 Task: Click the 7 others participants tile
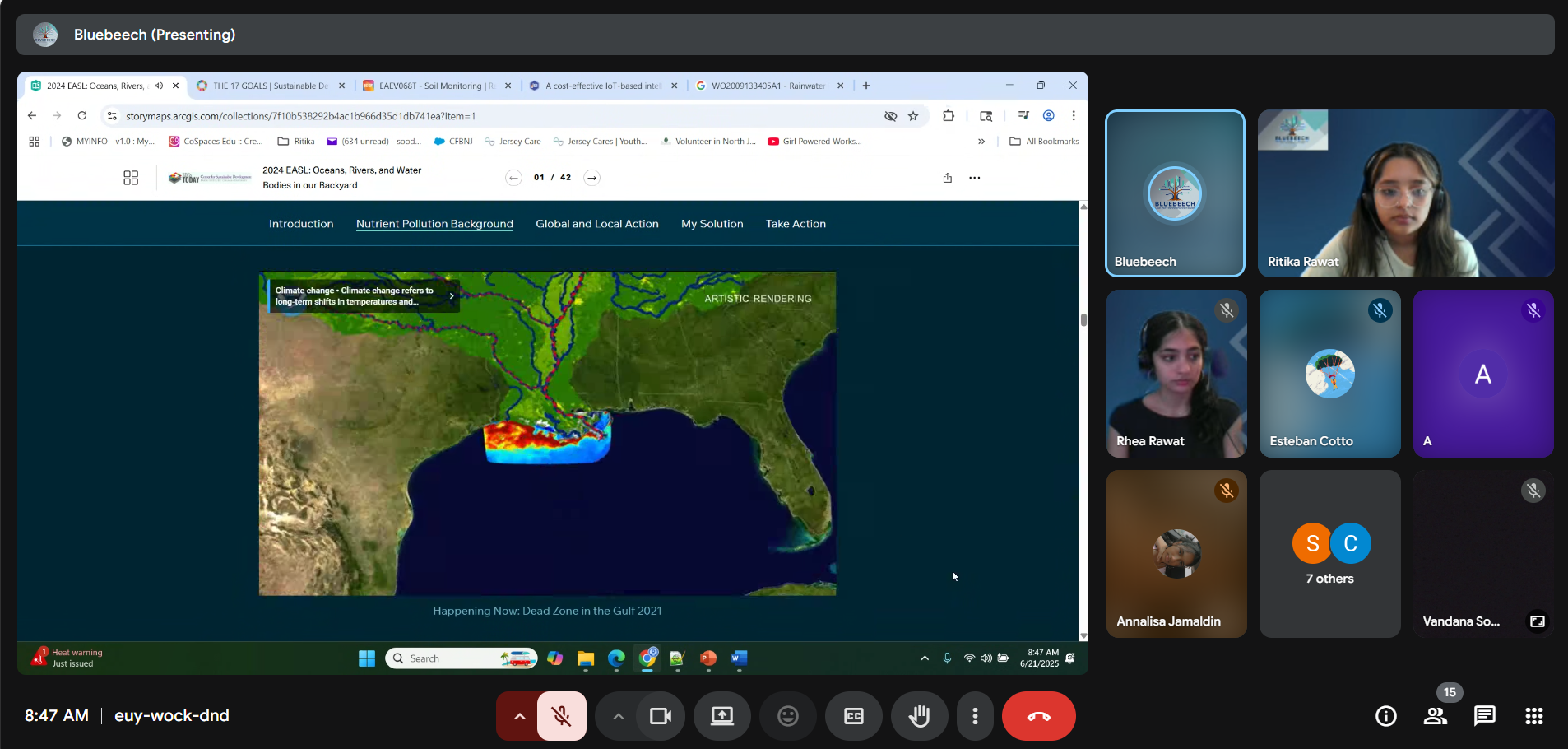(1329, 554)
